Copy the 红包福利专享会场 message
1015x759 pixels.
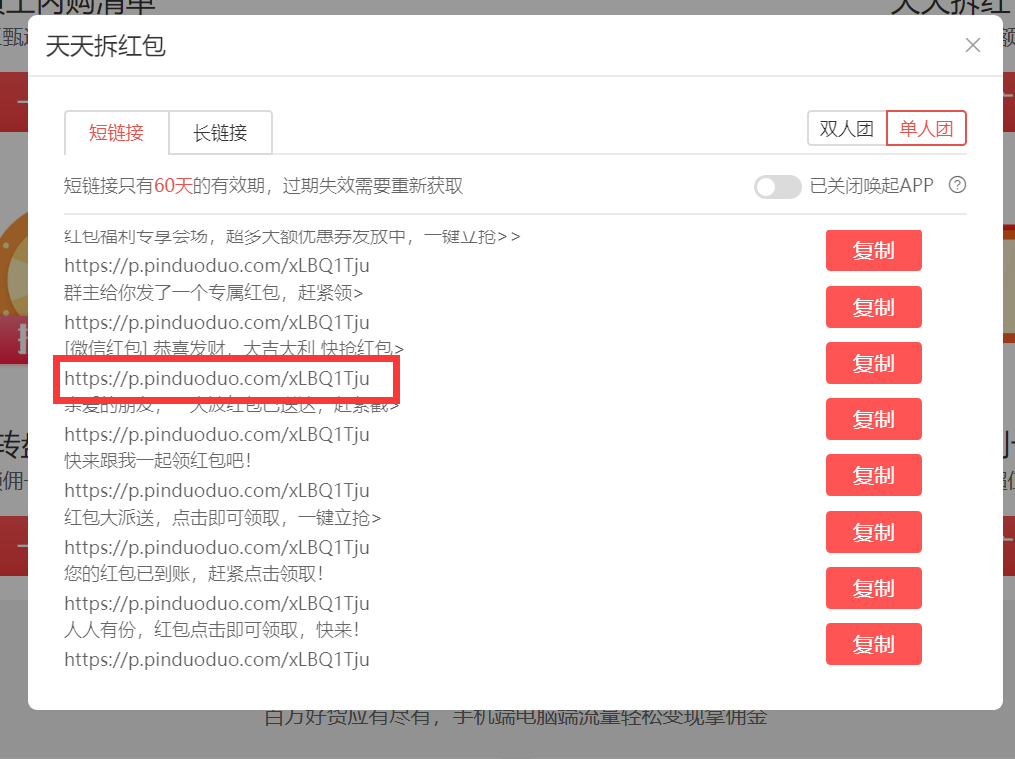873,250
